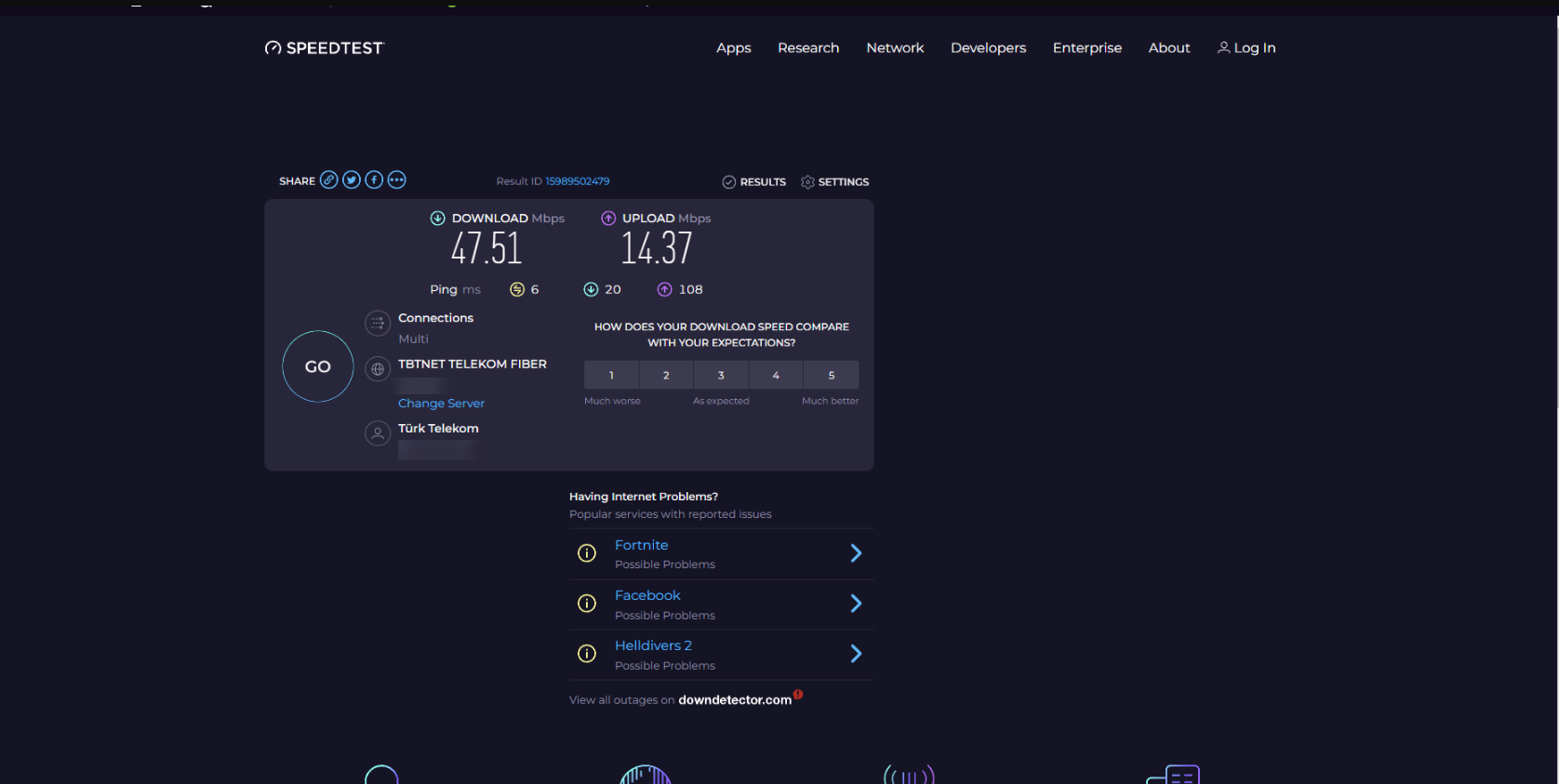The width and height of the screenshot is (1559, 784).
Task: Expand the Facebook outage chevron
Action: tap(857, 604)
